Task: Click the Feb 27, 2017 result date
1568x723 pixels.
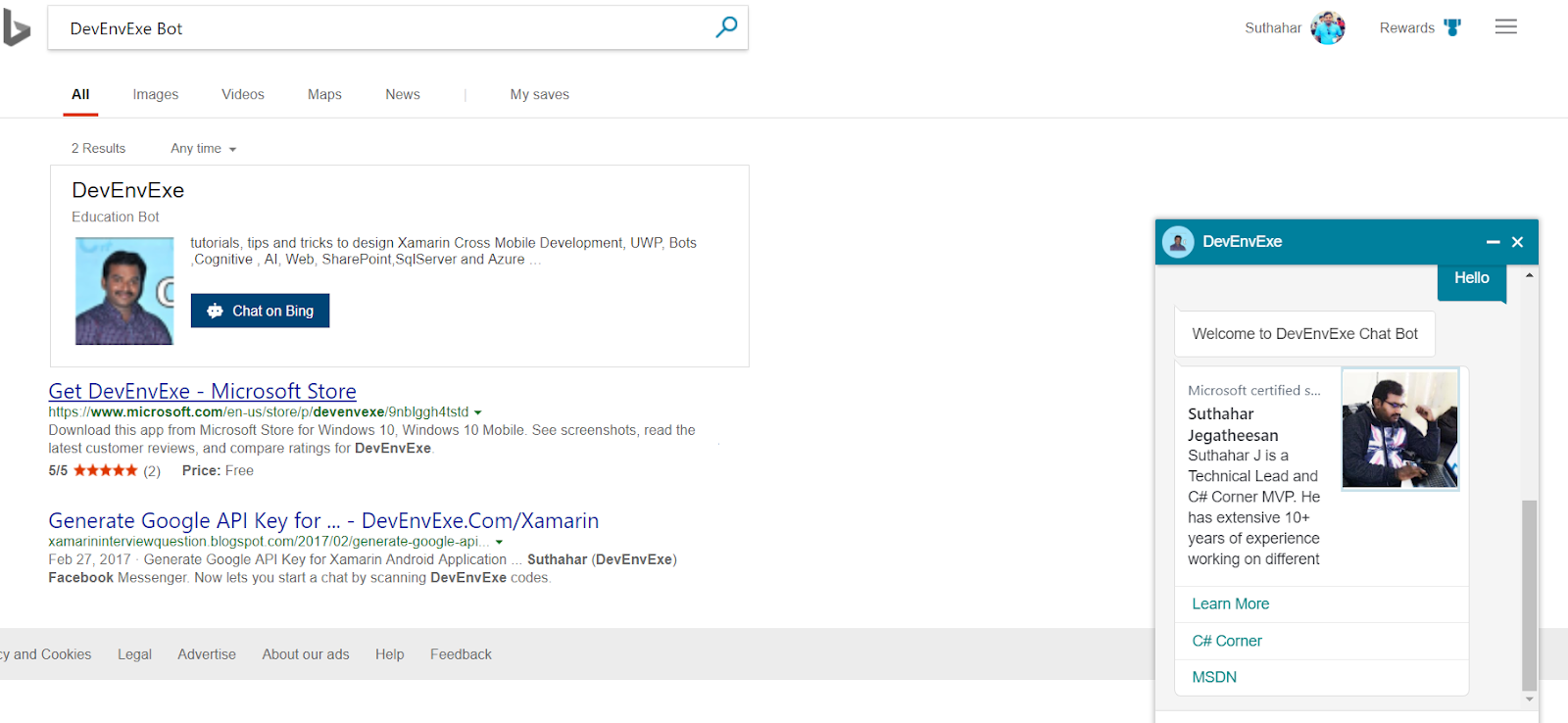Action: [89, 559]
